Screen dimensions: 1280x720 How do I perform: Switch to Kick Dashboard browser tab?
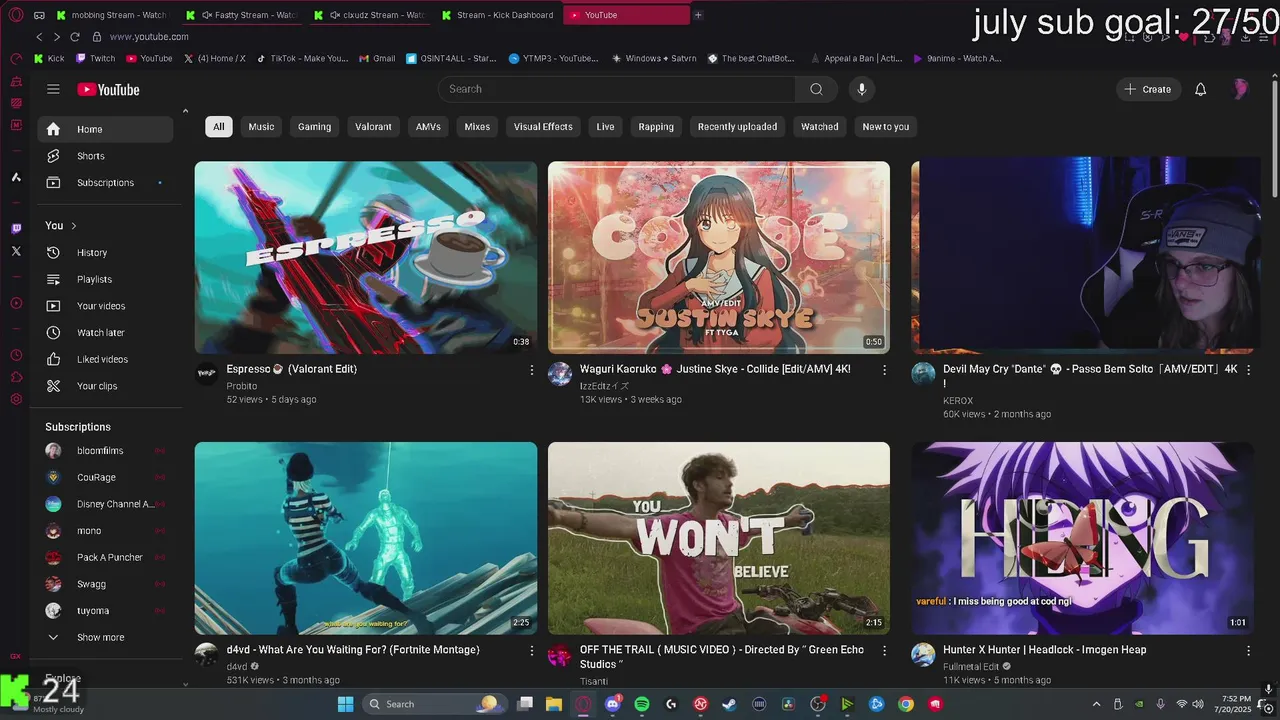coord(498,15)
